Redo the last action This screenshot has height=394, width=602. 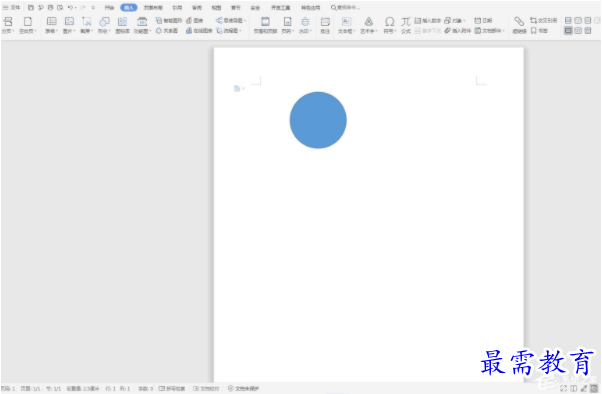pyautogui.click(x=83, y=7)
